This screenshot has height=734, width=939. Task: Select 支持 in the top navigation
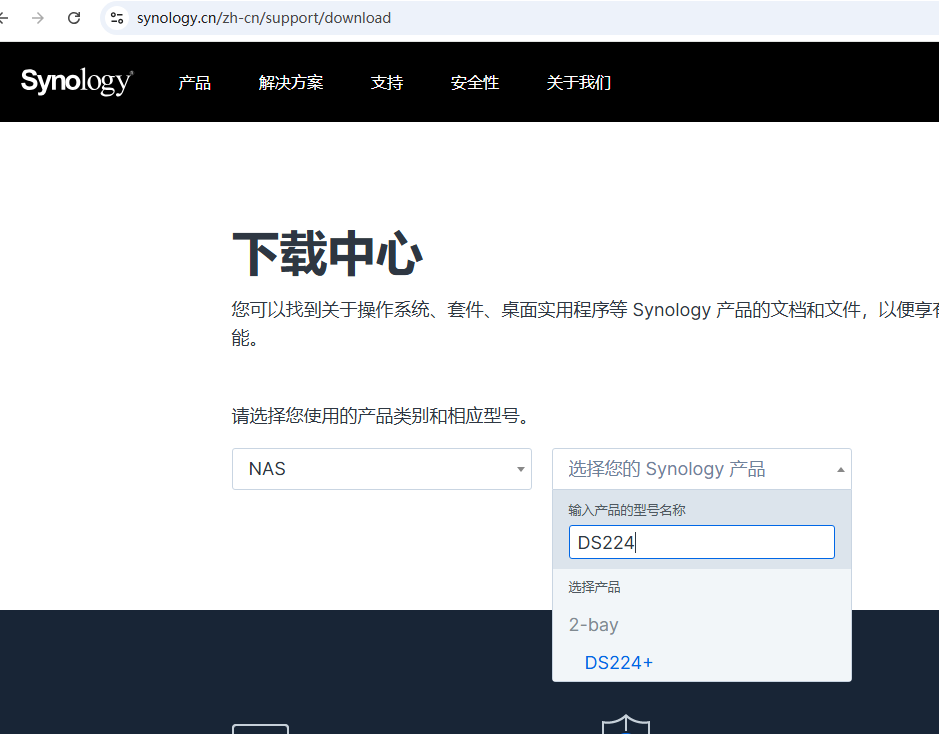[x=386, y=83]
